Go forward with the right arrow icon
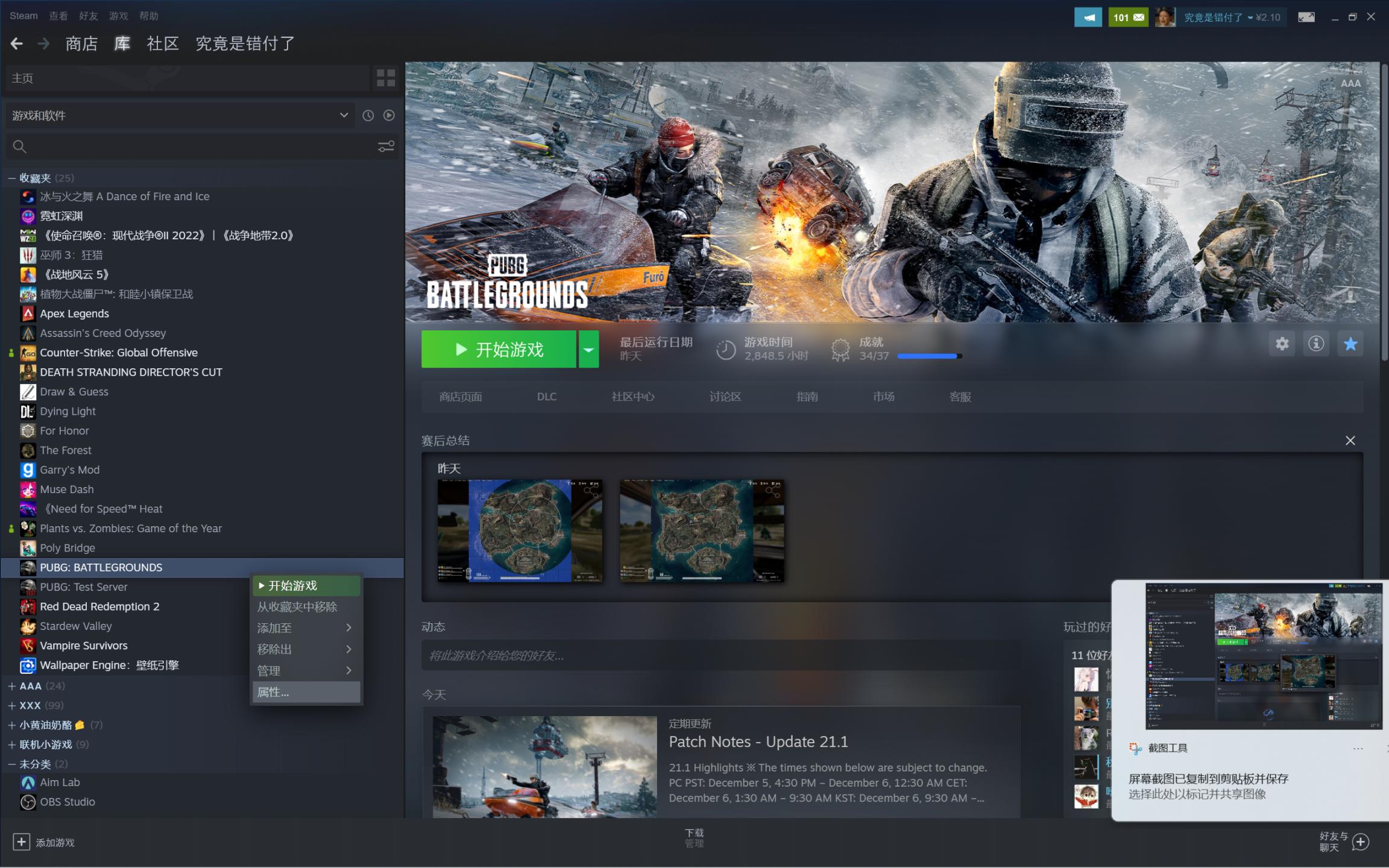 [43, 43]
